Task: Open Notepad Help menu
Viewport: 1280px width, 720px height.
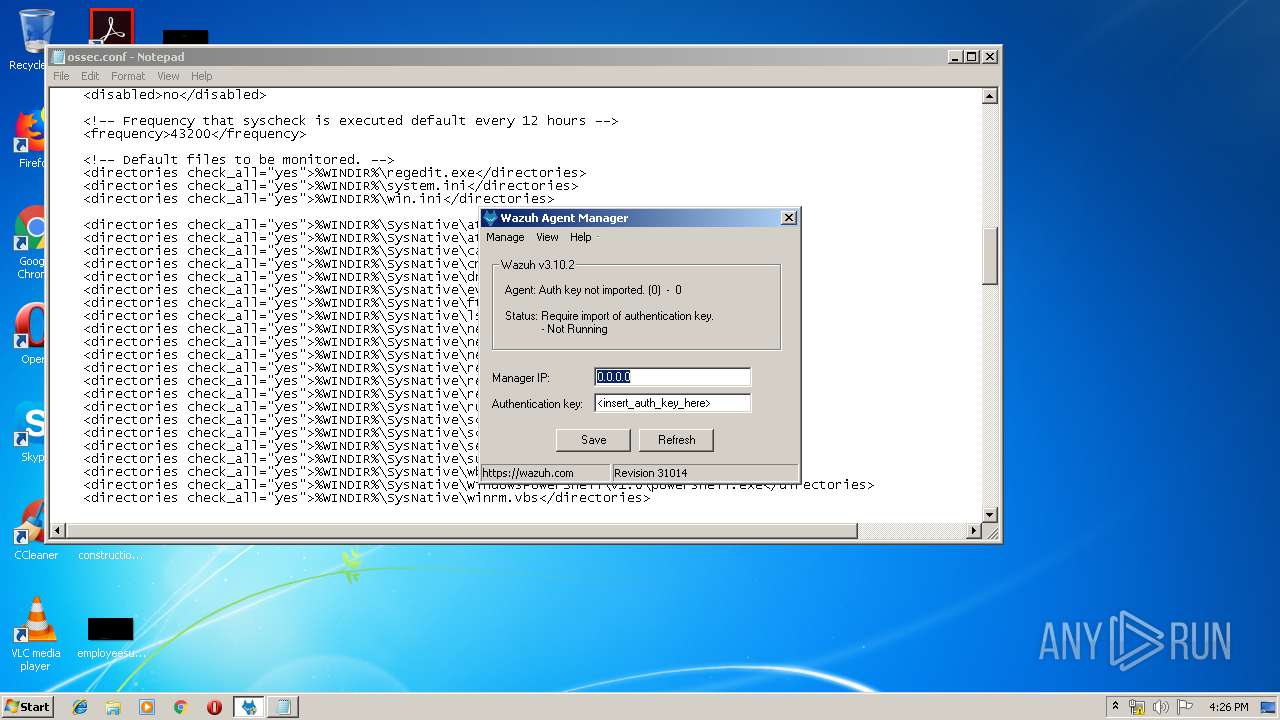Action: (x=202, y=76)
